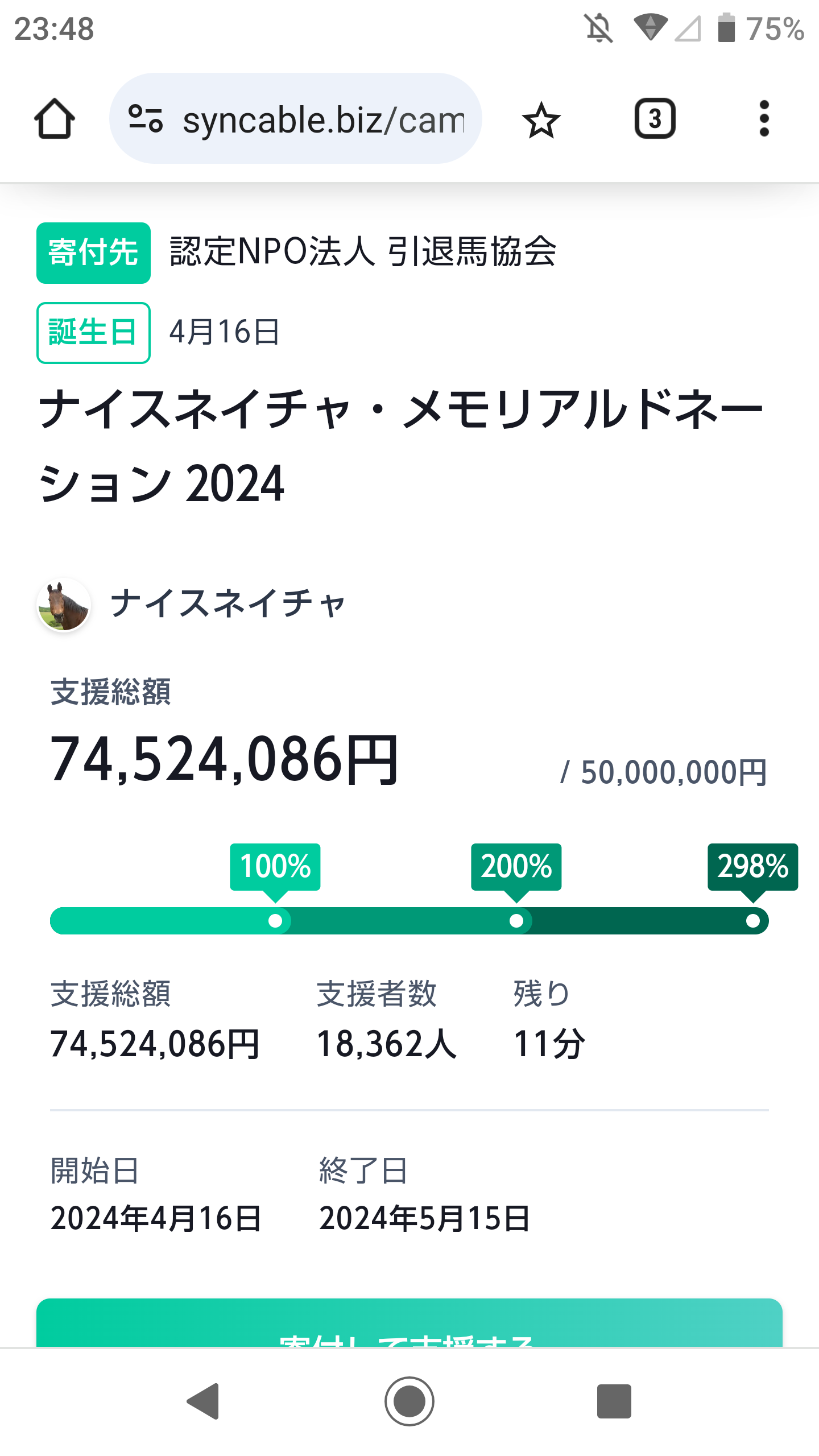Tap the muted notifications status icon
Image resolution: width=819 pixels, height=1456 pixels.
coord(599,28)
